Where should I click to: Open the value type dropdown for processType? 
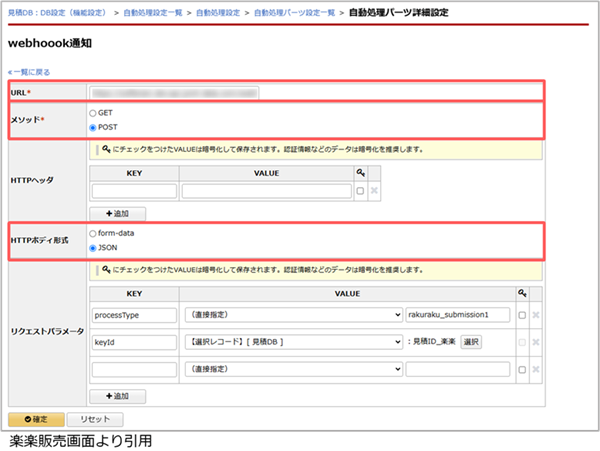(292, 315)
